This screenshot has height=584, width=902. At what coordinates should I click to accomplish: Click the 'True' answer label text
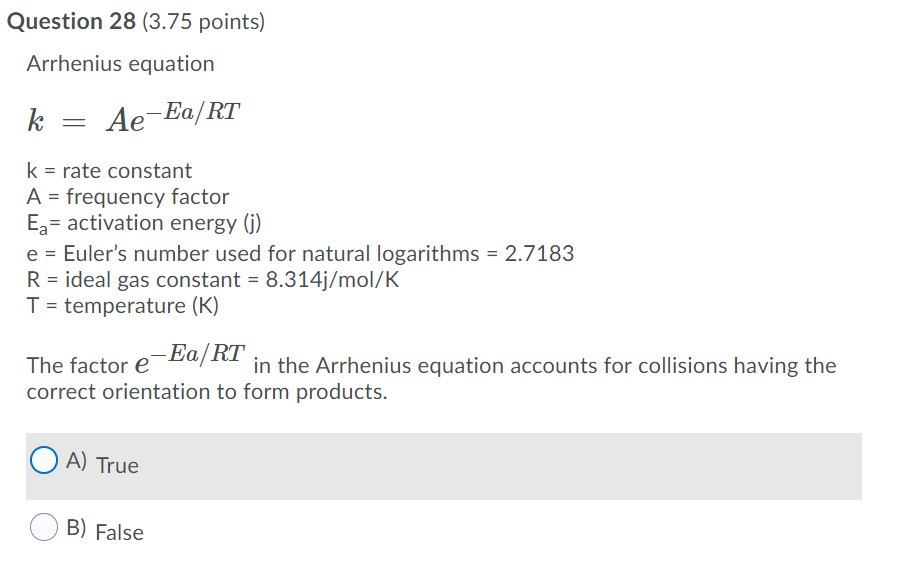coord(119,465)
